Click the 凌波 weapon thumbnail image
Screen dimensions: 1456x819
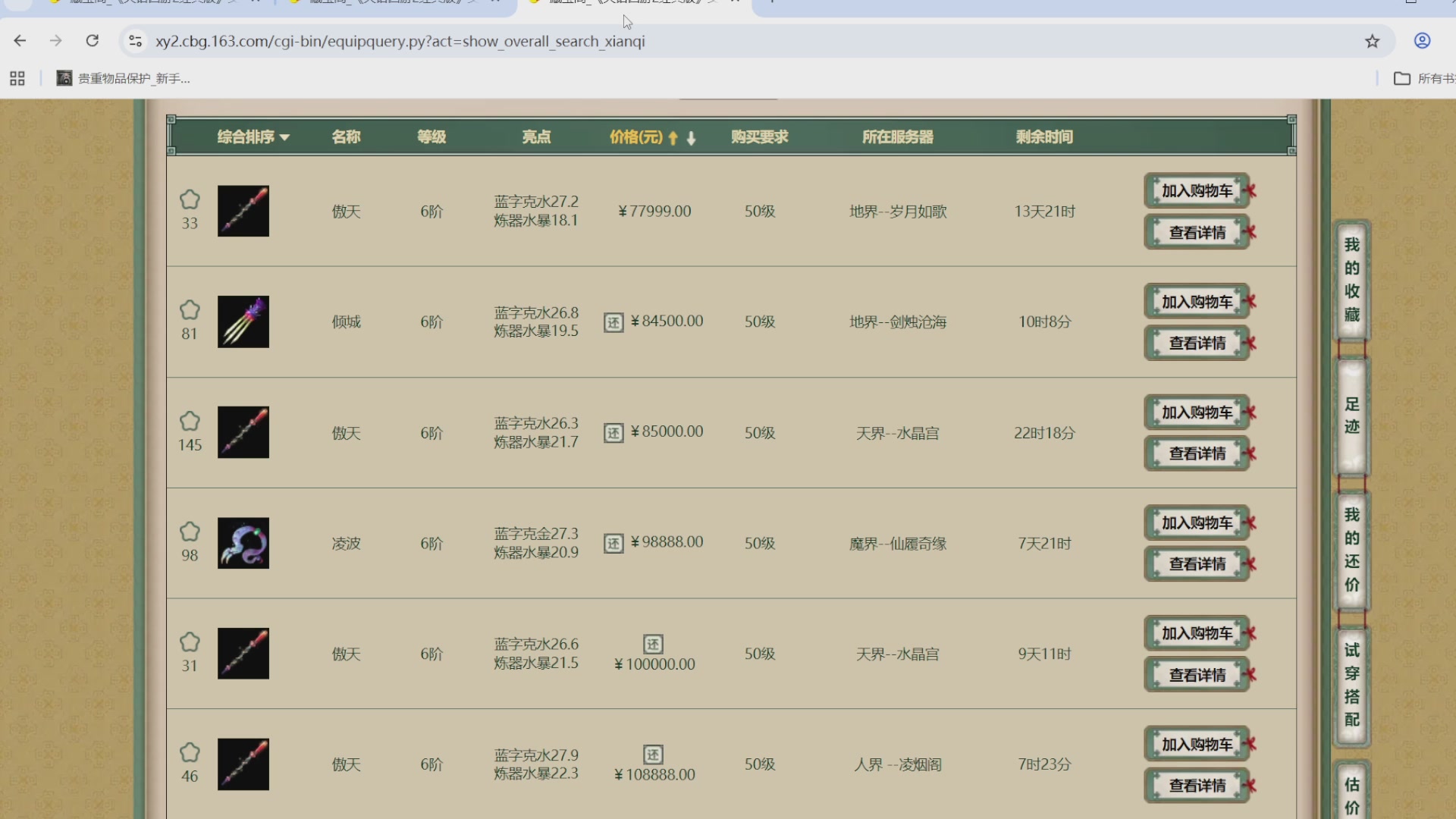pos(243,543)
